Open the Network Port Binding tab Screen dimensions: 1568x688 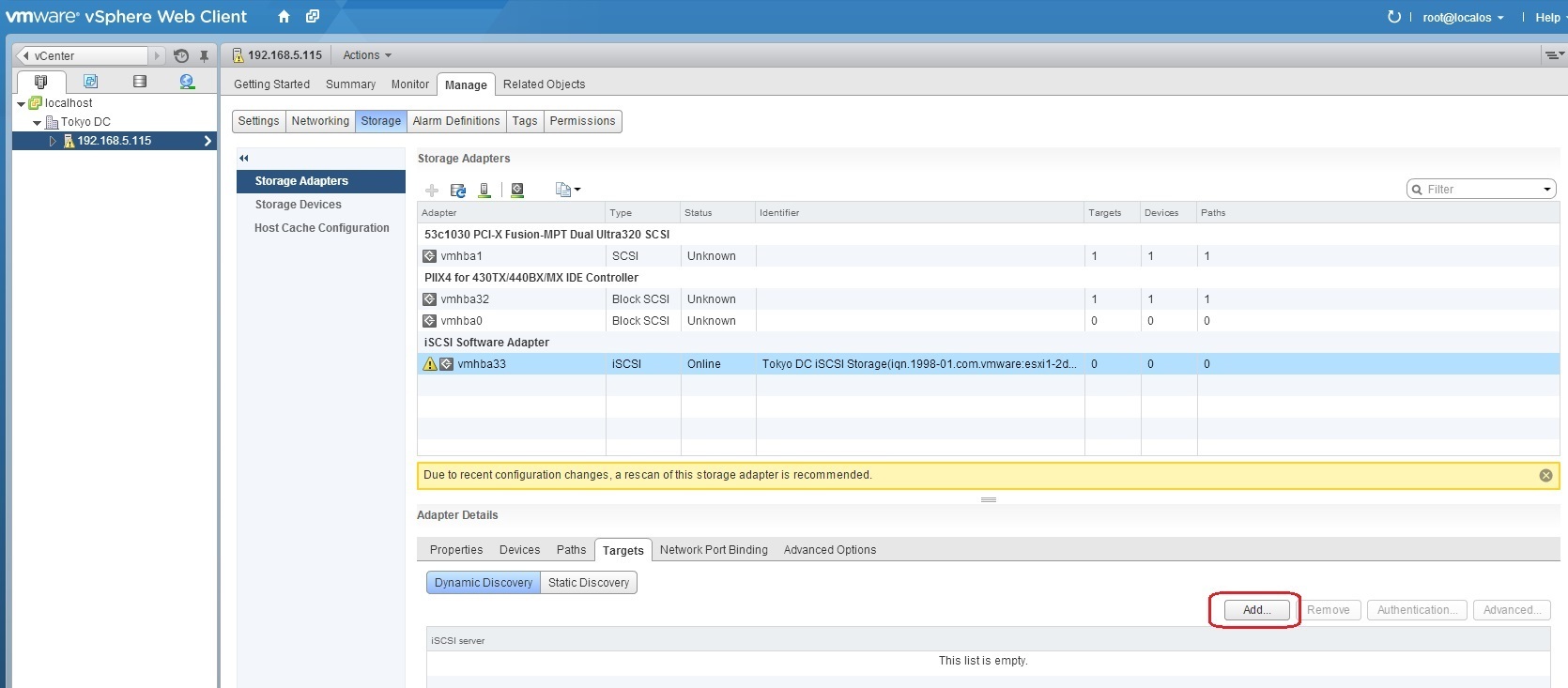[714, 550]
